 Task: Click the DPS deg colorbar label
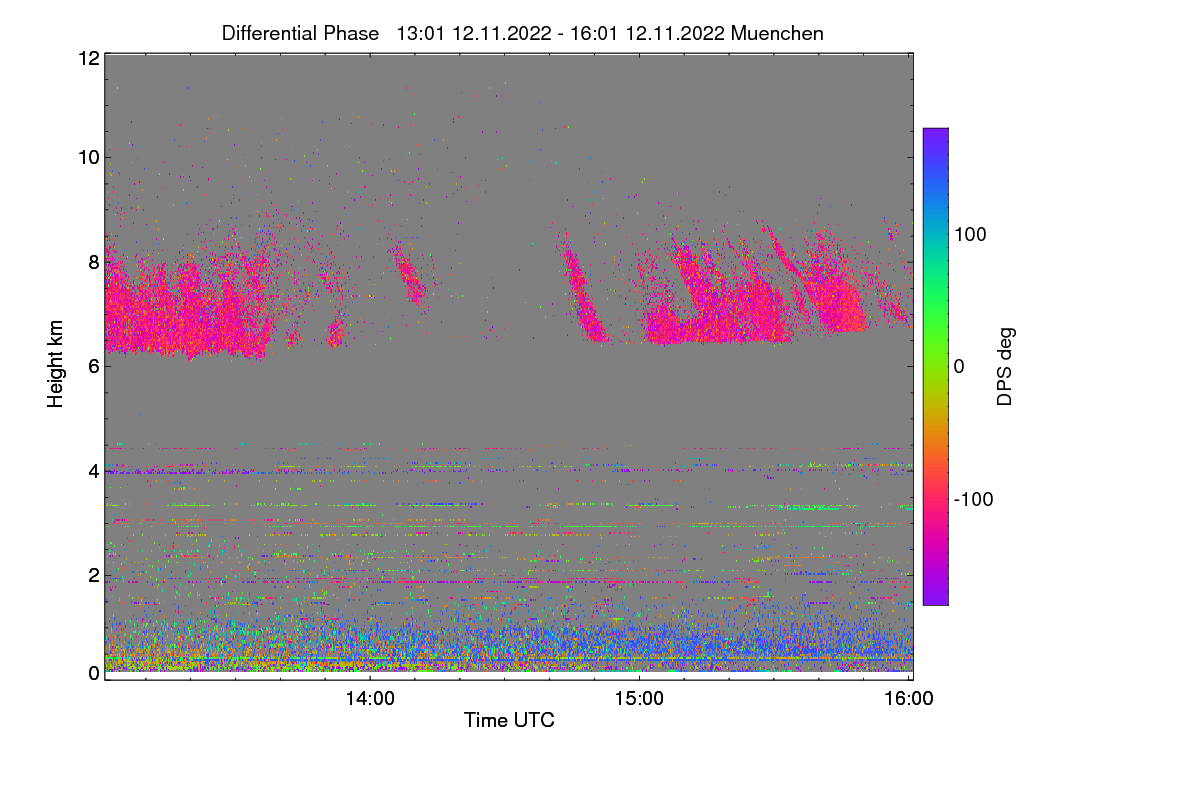click(1006, 366)
